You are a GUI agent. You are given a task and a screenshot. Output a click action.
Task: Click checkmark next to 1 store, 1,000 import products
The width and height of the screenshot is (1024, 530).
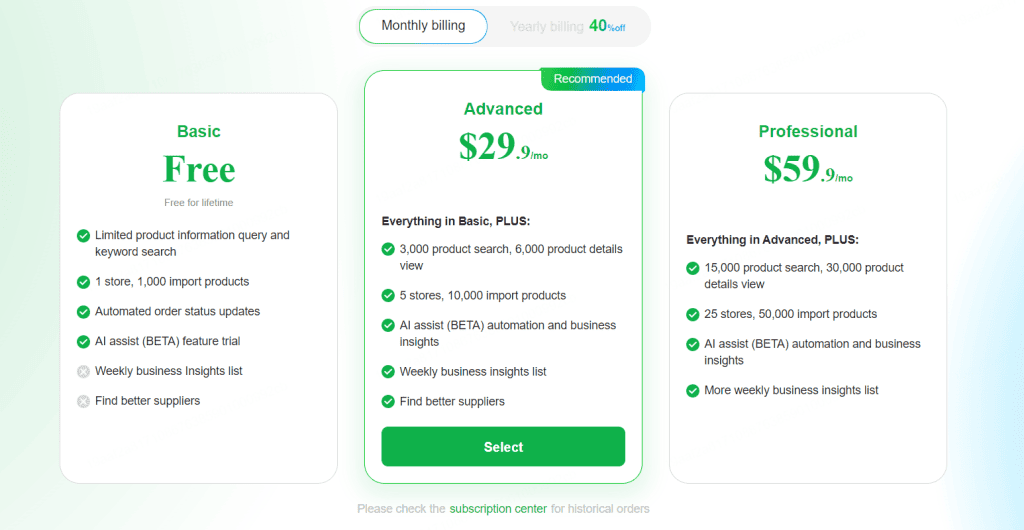coord(83,282)
